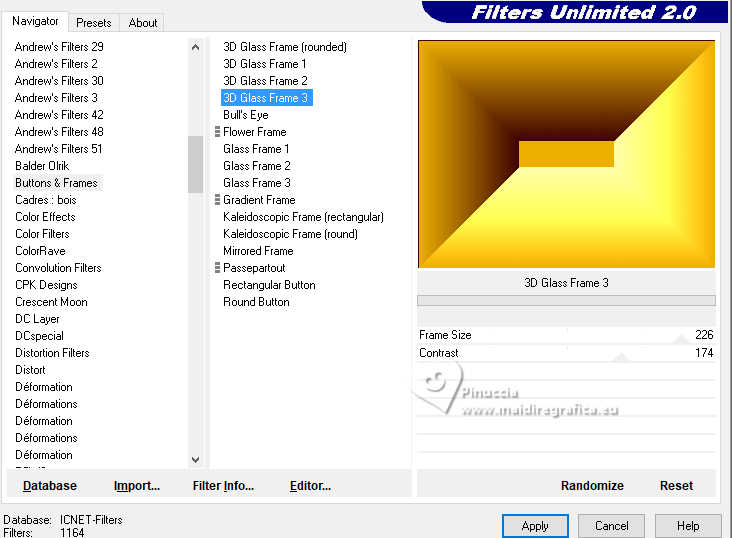Click the Cancel button
The image size is (732, 538).
[x=612, y=526]
